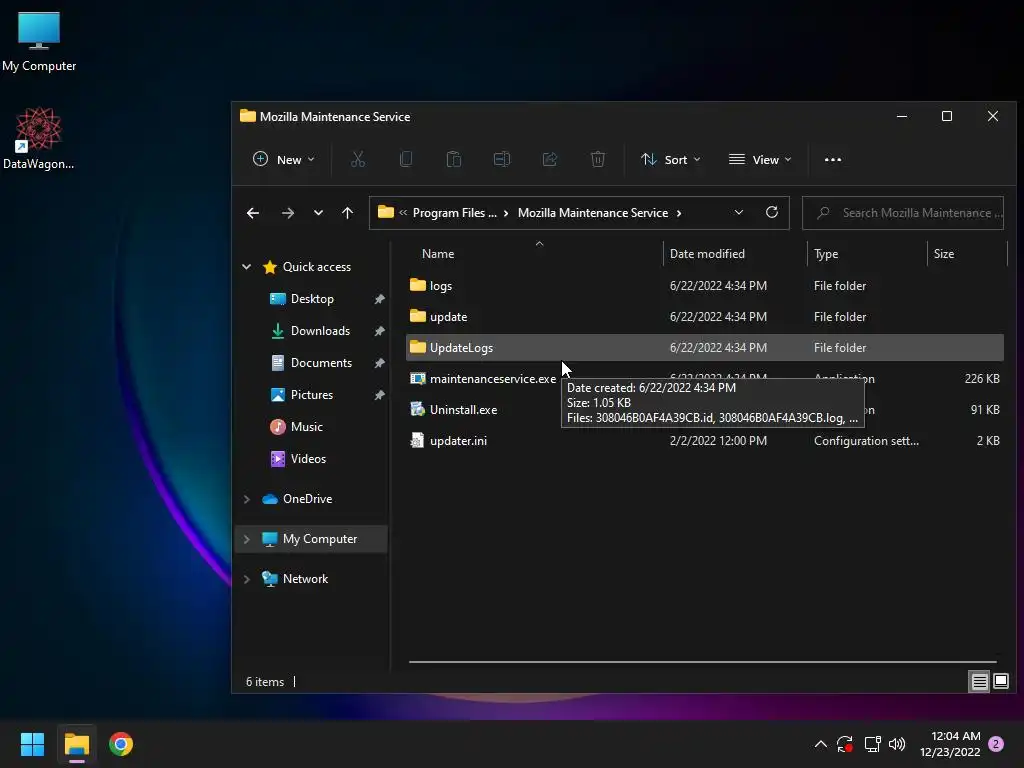Screen dimensions: 1024x768
Task: Select the update folder
Action: (x=705, y=317)
